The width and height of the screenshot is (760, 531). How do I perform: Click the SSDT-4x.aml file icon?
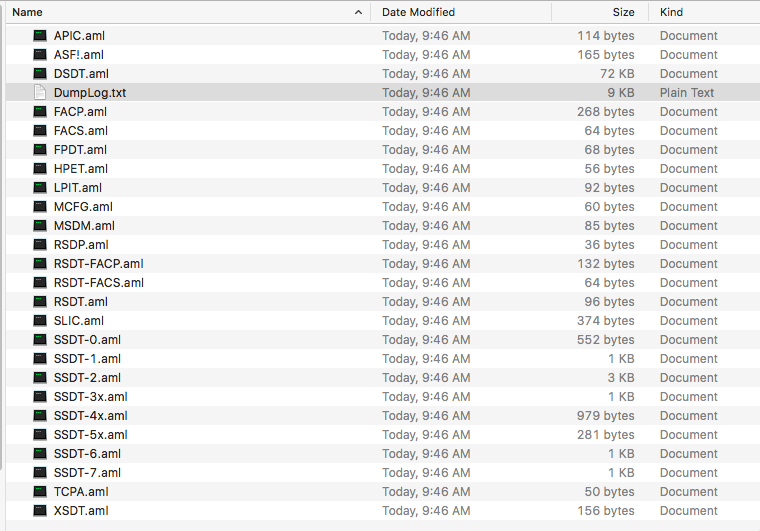(40, 416)
